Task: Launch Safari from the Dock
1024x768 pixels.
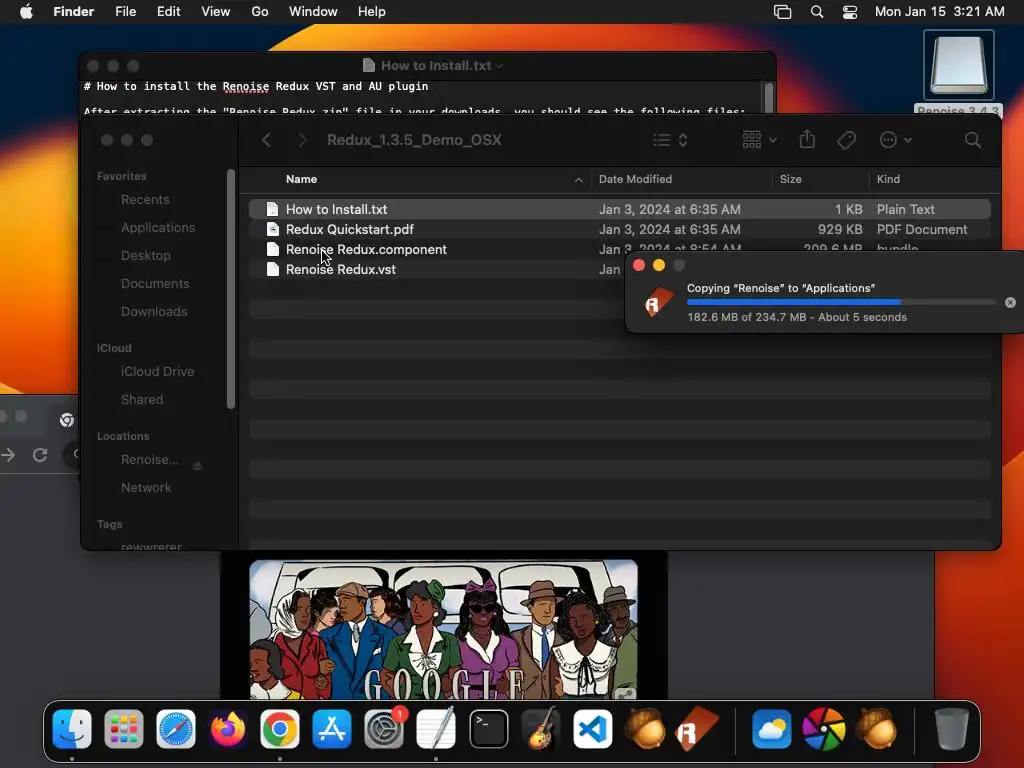Action: click(176, 729)
